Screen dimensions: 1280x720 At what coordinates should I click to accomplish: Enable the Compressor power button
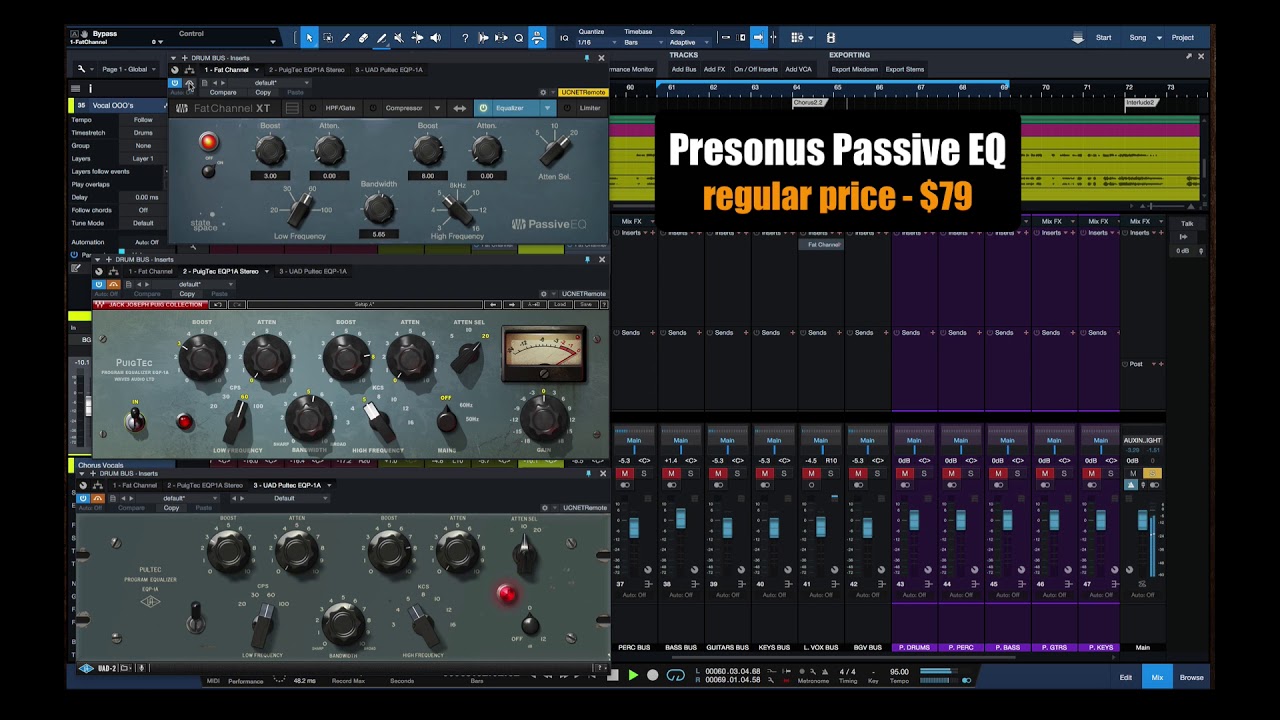pos(373,108)
